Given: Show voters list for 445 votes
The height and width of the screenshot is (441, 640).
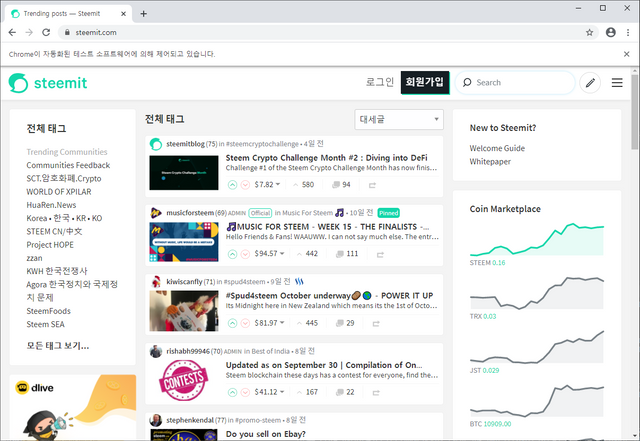Looking at the screenshot, I should click(307, 323).
